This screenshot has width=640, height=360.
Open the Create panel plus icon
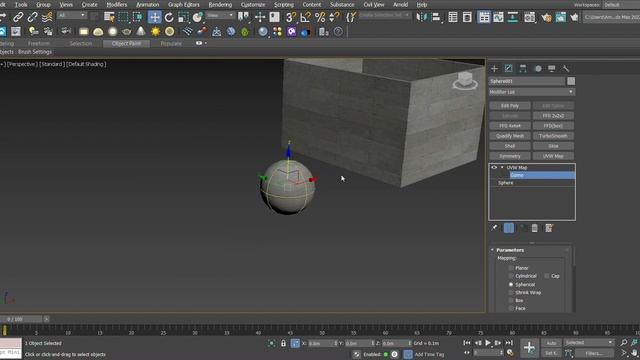[x=494, y=69]
